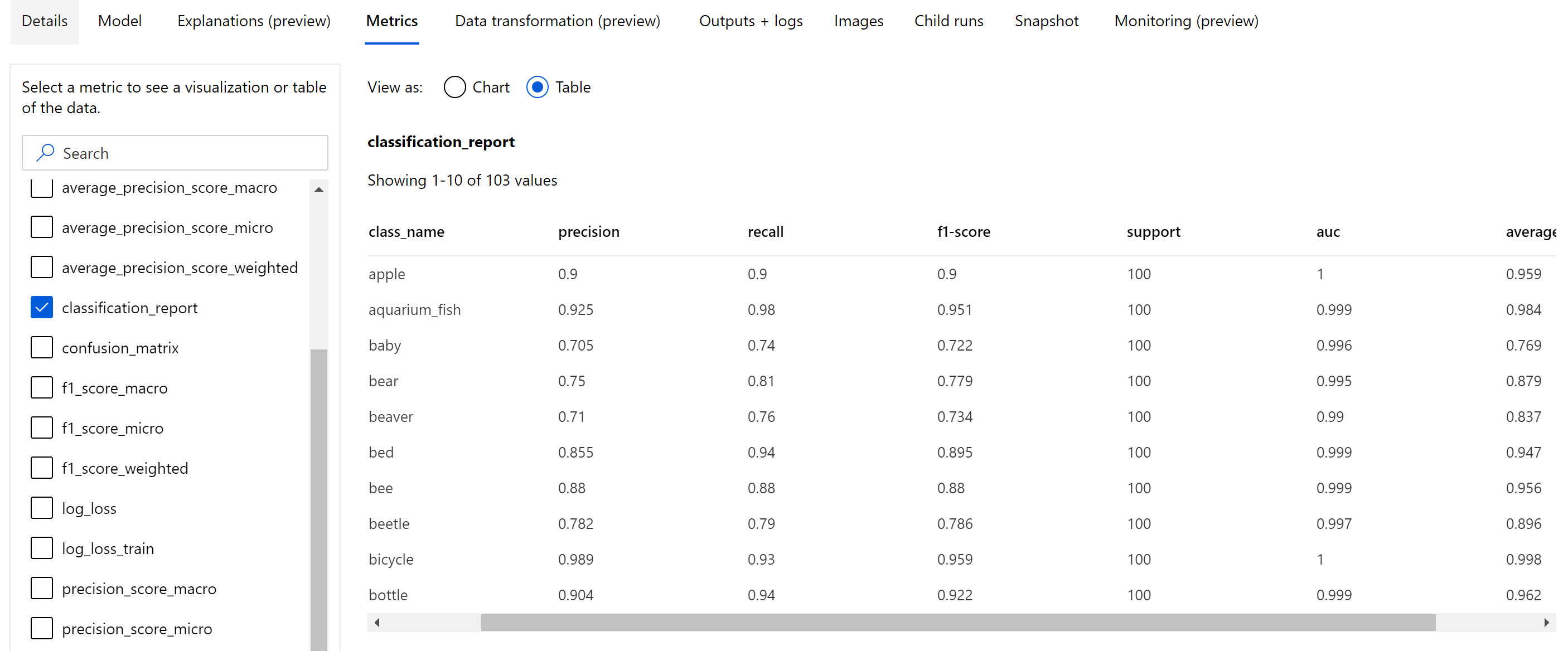Click the log_loss checkbox to enable it

[x=41, y=508]
